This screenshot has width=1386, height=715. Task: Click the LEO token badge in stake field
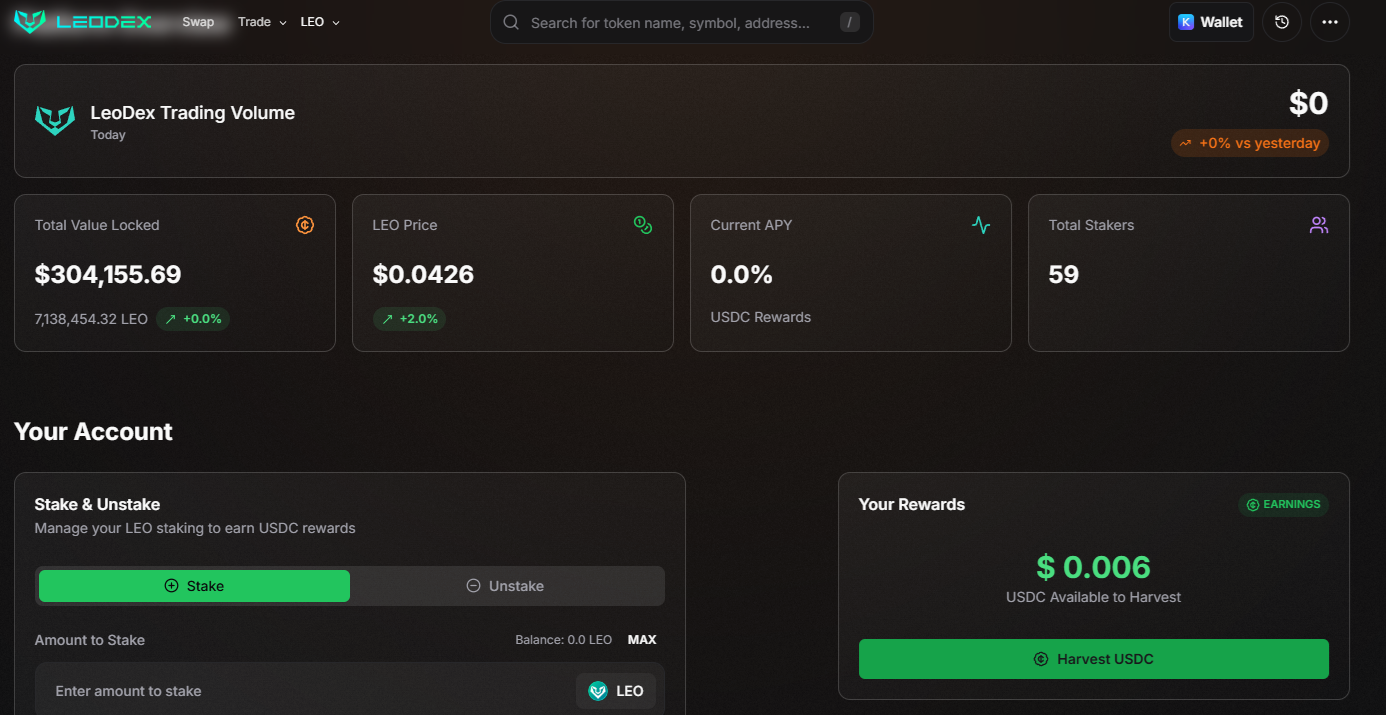click(616, 691)
